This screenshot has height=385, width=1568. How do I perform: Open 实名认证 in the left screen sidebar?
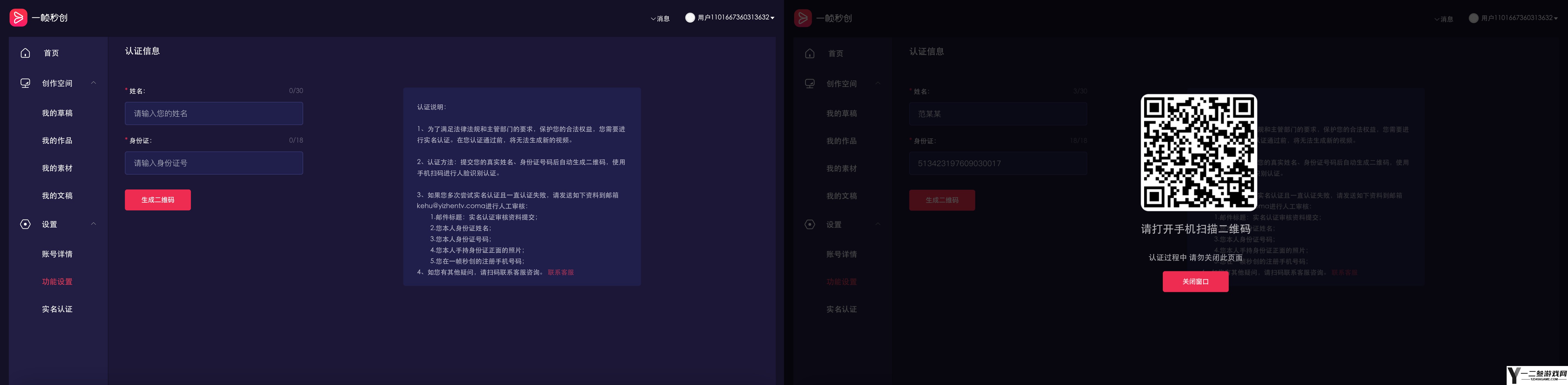coord(57,310)
